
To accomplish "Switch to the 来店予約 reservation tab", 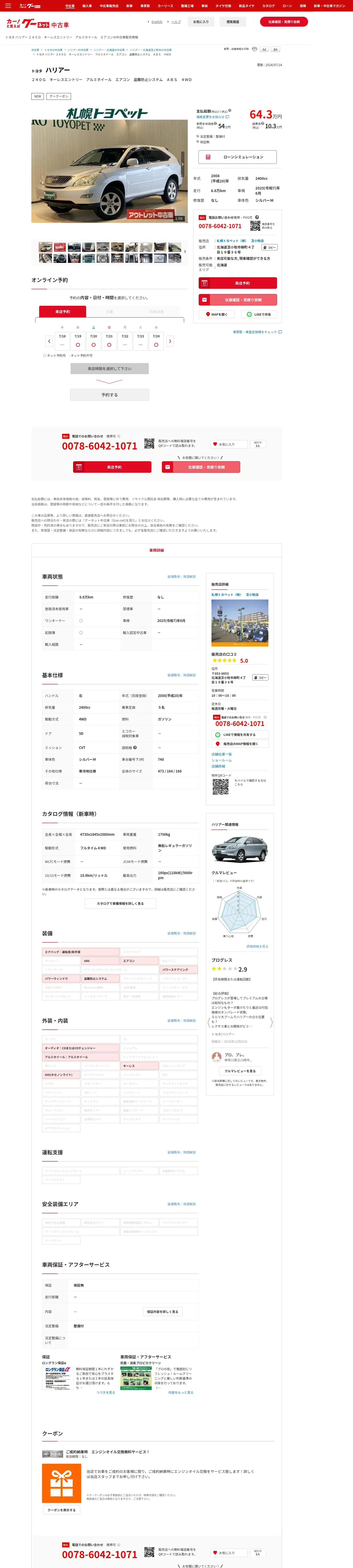I will point(63,312).
